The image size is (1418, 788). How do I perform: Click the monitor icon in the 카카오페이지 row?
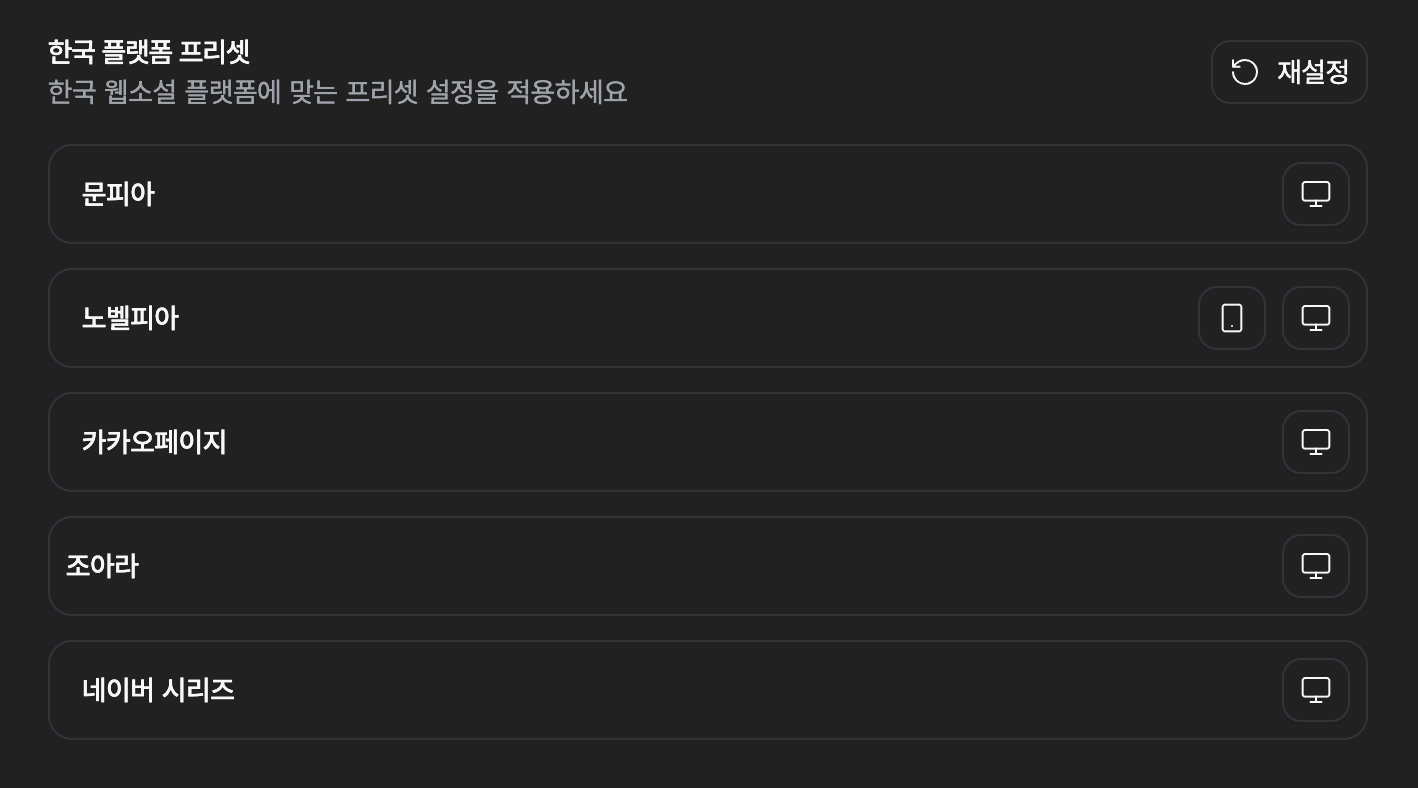1315,442
